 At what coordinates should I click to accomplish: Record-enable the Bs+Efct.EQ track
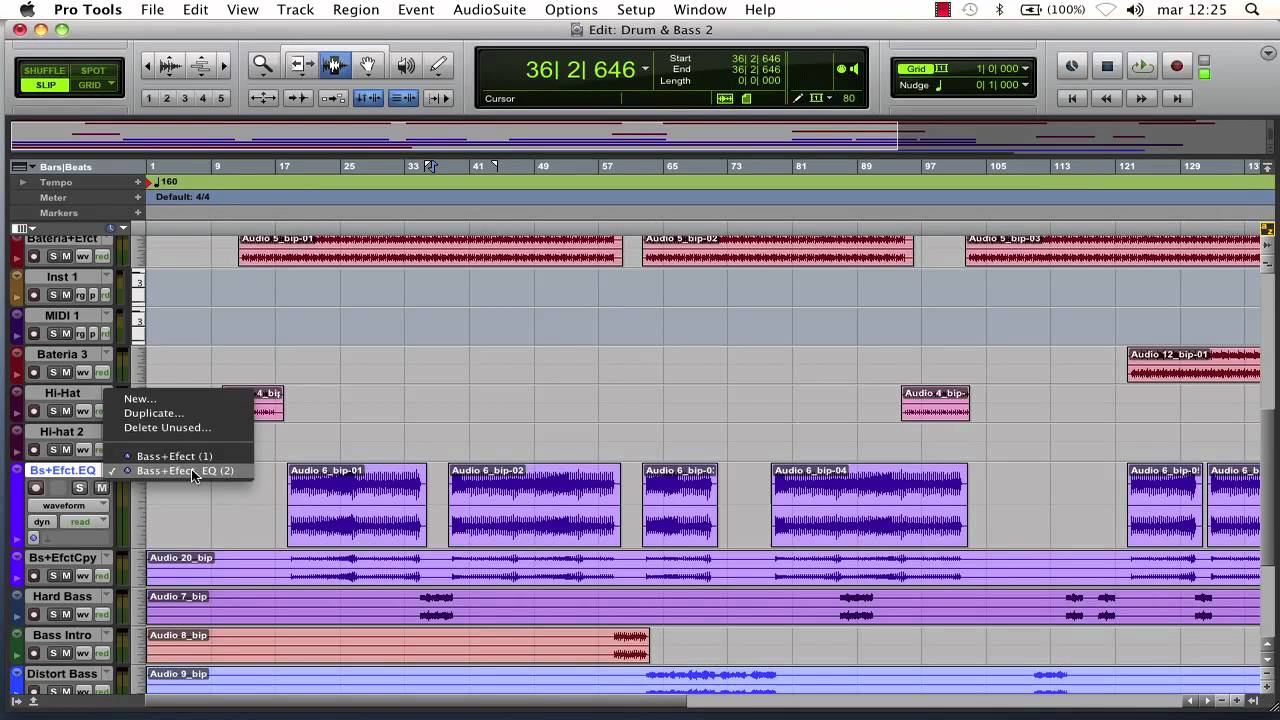click(37, 488)
